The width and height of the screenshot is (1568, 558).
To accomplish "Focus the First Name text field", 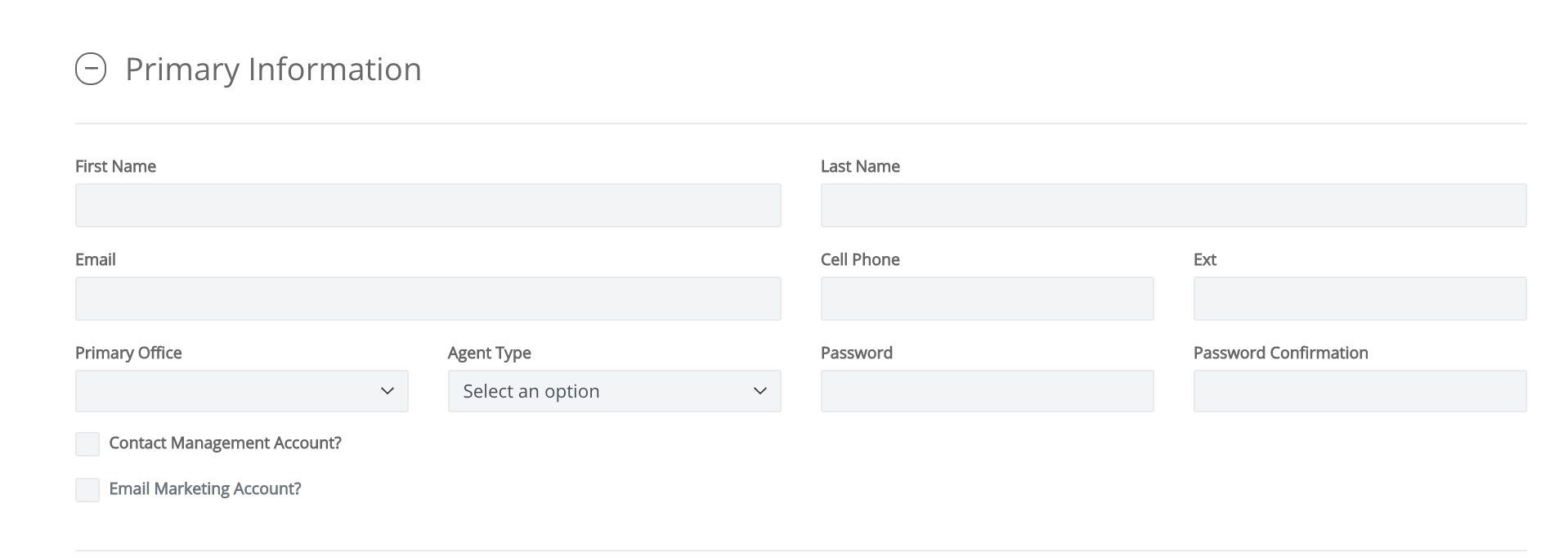I will 428,205.
